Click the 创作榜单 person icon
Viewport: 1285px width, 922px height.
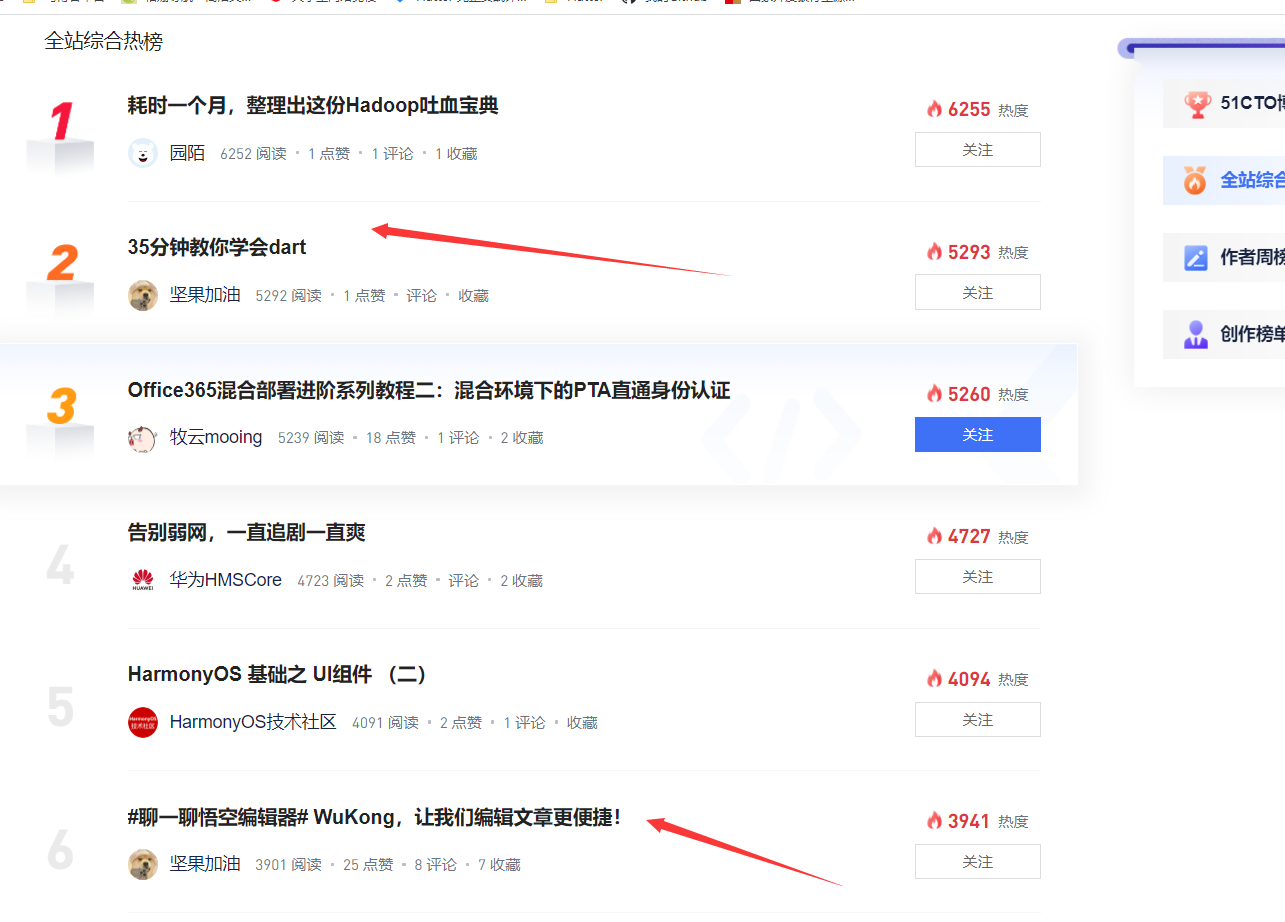click(1196, 334)
